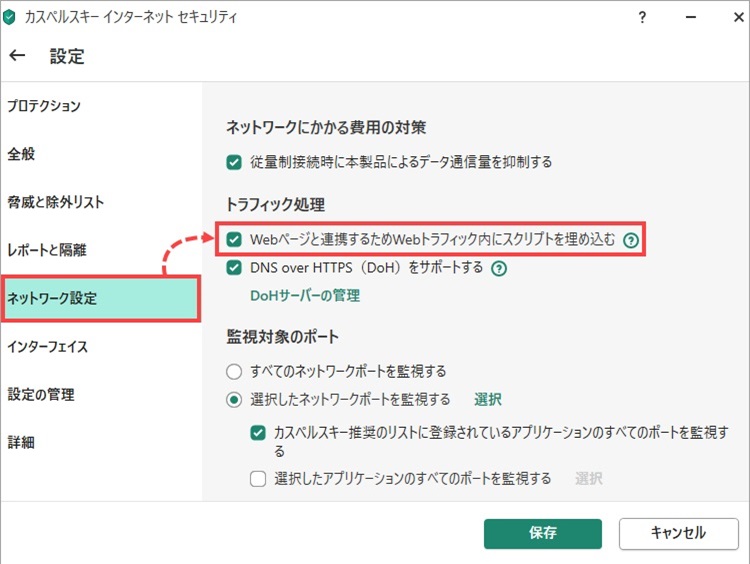Uncheck Webページと連携 script embedding checkbox
Viewport: 750px width, 564px height.
coord(234,239)
